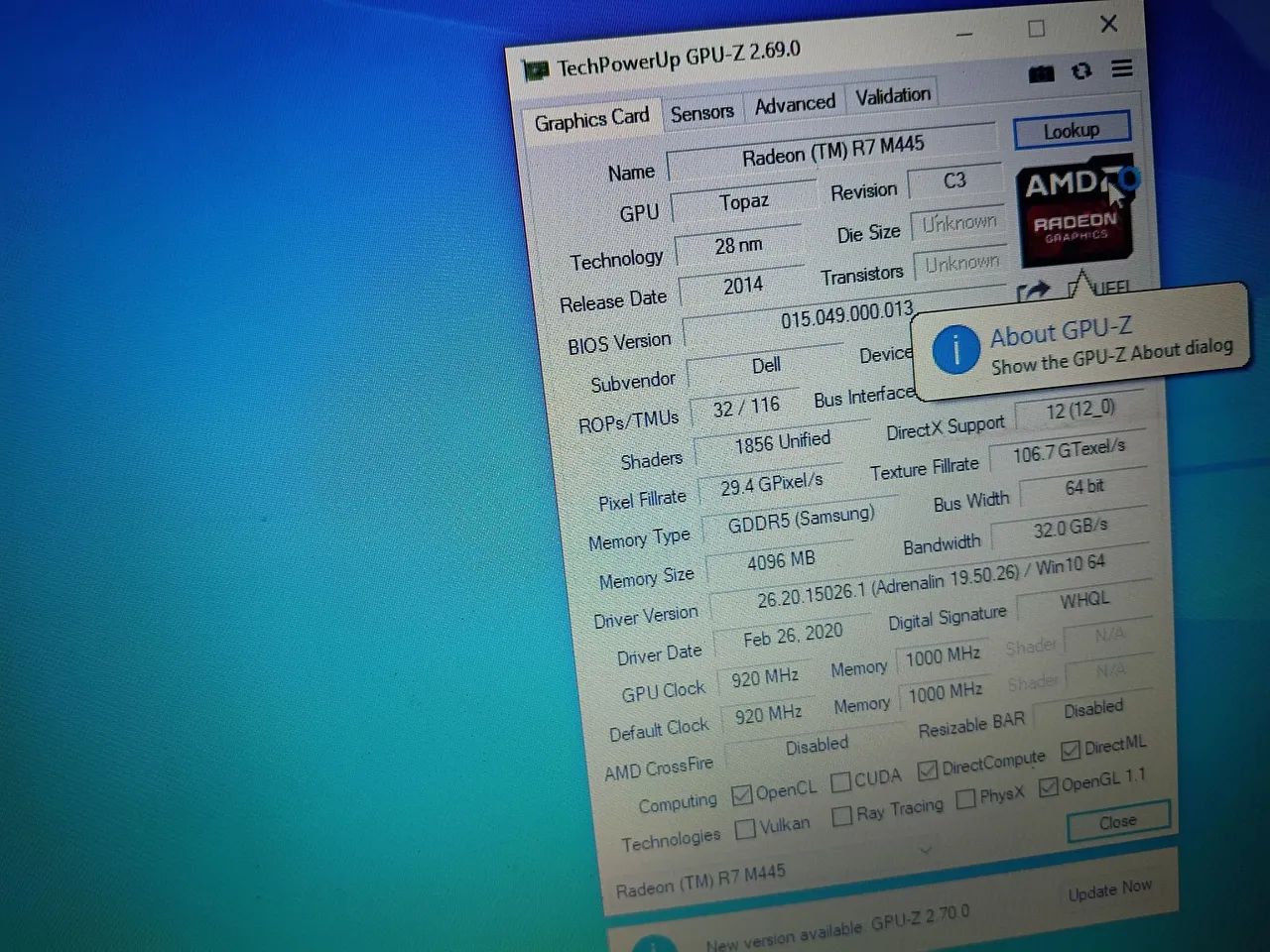Screen dimensions: 1270x952
Task: Click the Digital Signature value WHQL
Action: [x=1084, y=601]
